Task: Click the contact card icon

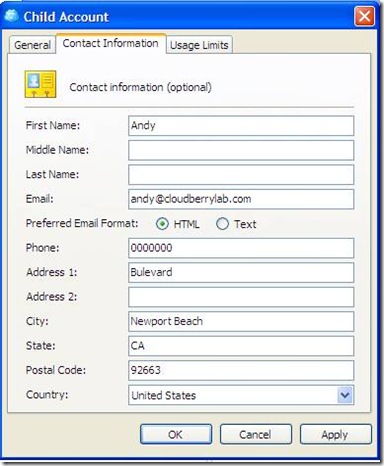Action: 40,84
